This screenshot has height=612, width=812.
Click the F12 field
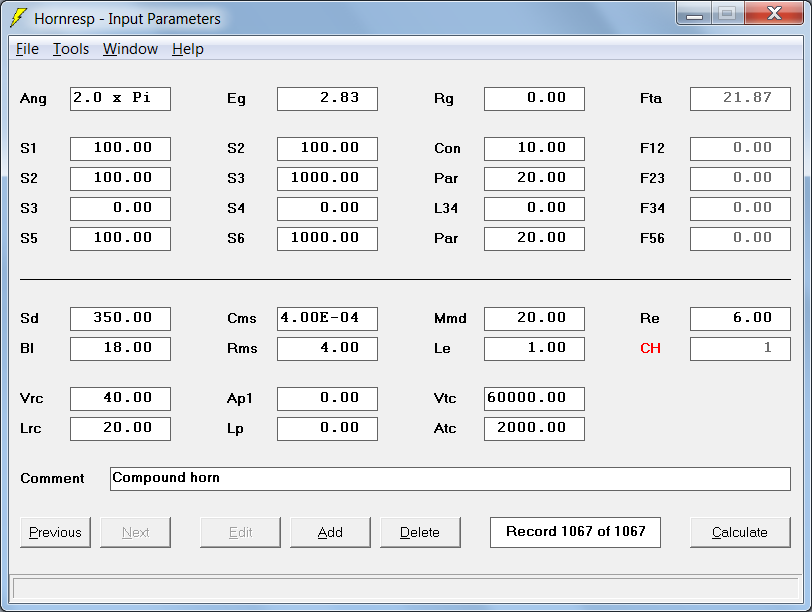coord(740,149)
